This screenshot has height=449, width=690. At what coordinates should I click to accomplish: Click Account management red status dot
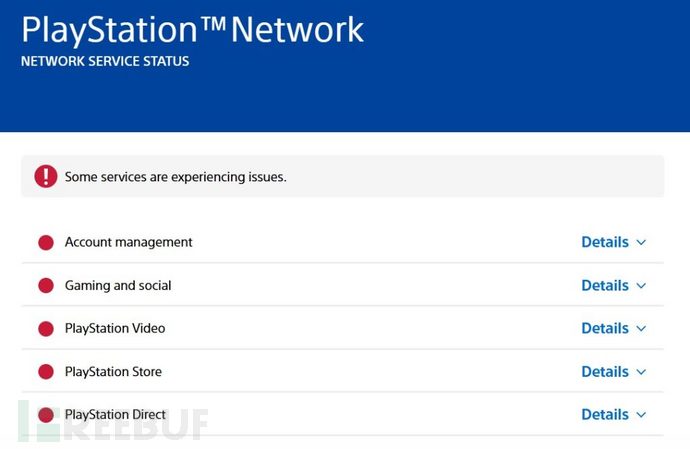pyautogui.click(x=46, y=242)
